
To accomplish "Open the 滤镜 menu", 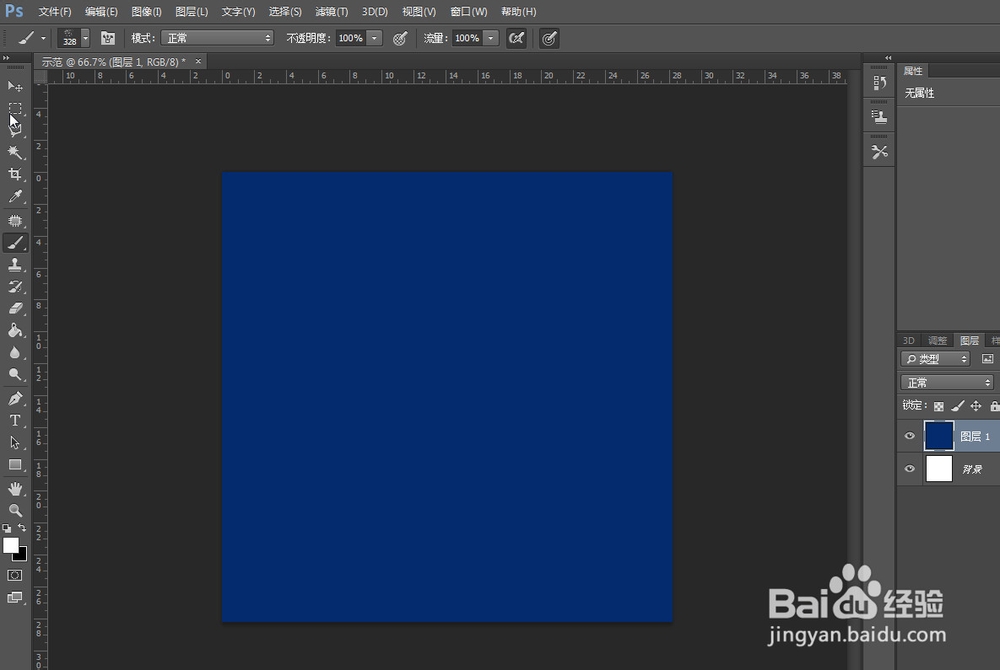I will 331,11.
